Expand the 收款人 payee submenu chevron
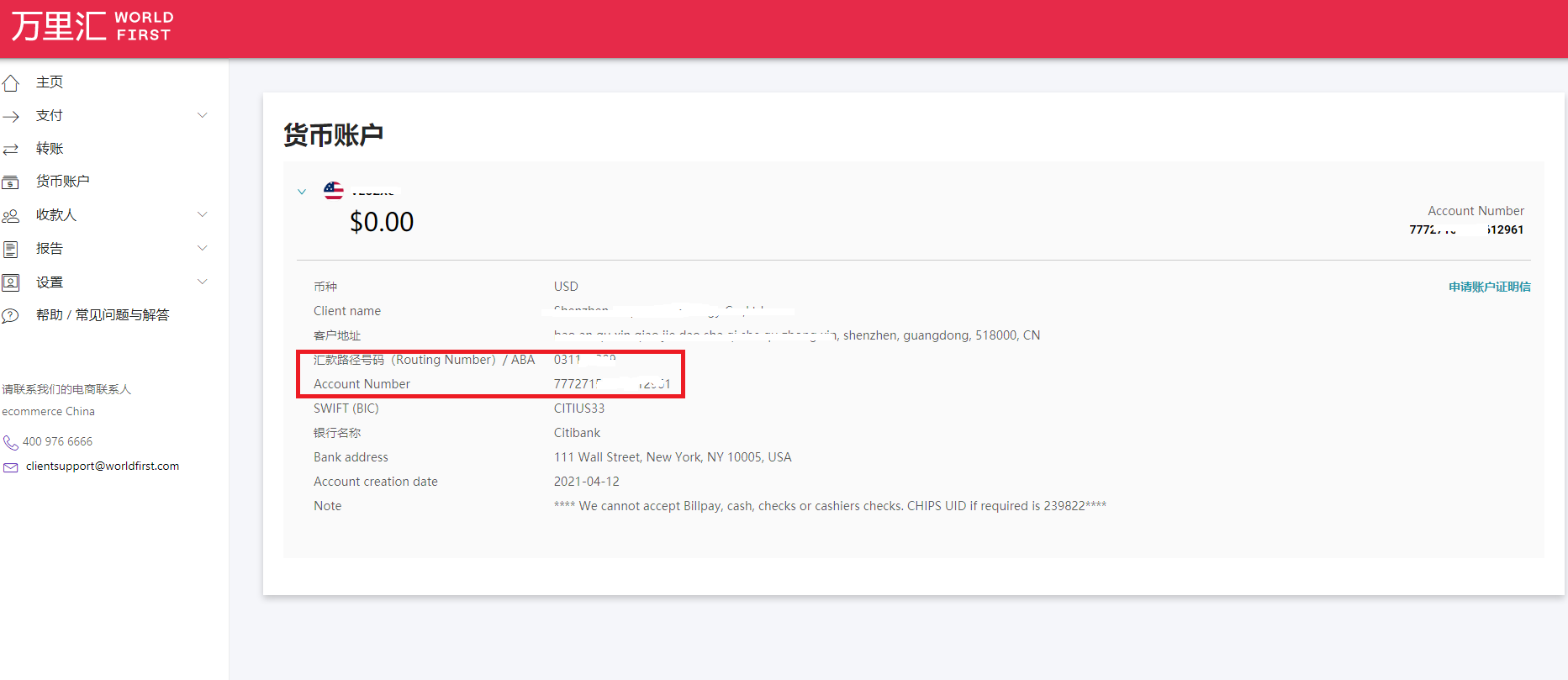This screenshot has height=680, width=1568. tap(202, 214)
